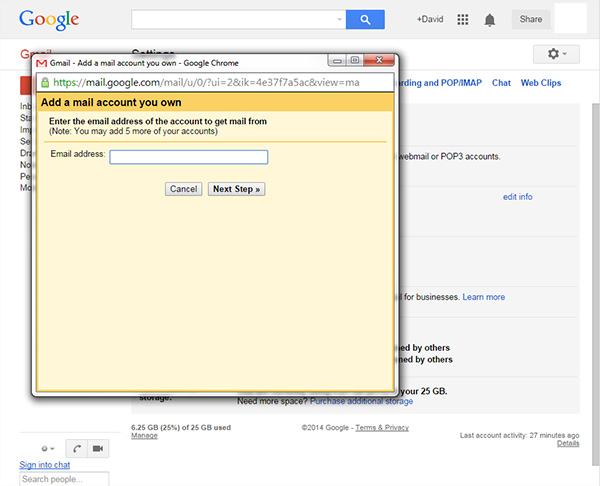Click the Details link for account activity
The image size is (600, 486).
click(568, 443)
